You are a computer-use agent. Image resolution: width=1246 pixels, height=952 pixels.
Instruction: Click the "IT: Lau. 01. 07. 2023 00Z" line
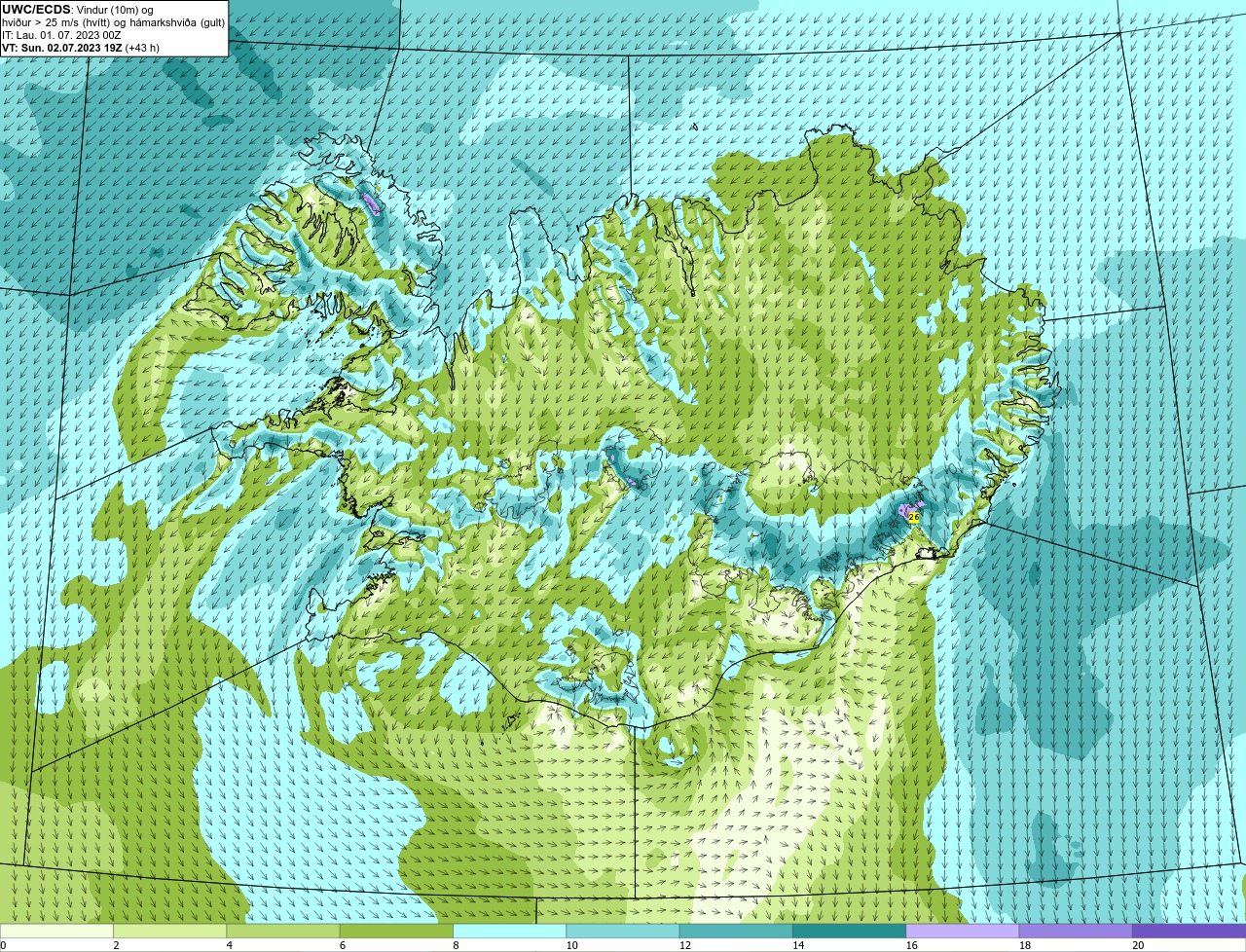[61, 35]
